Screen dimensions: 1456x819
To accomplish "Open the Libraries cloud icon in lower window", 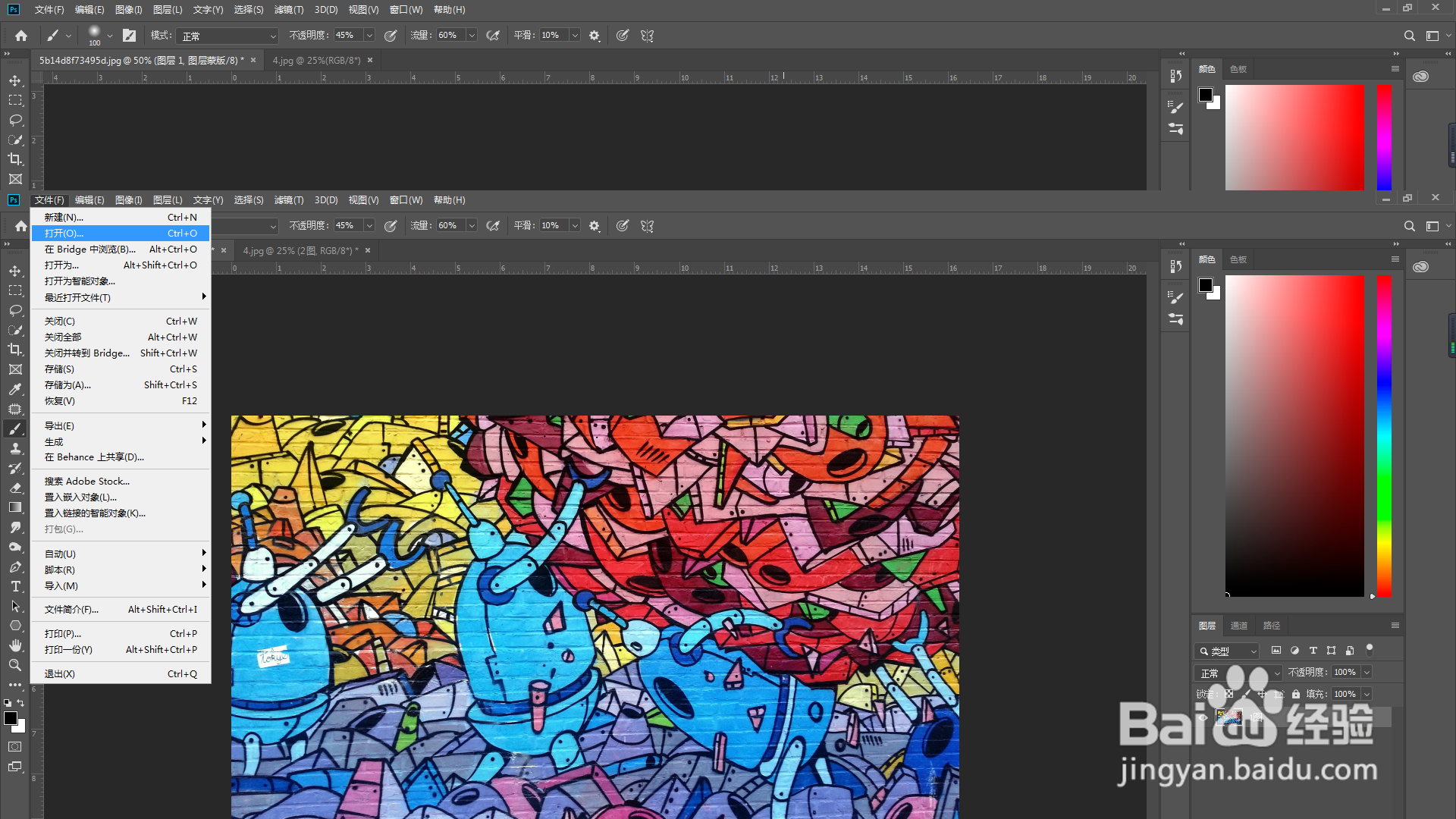I will 1420,267.
